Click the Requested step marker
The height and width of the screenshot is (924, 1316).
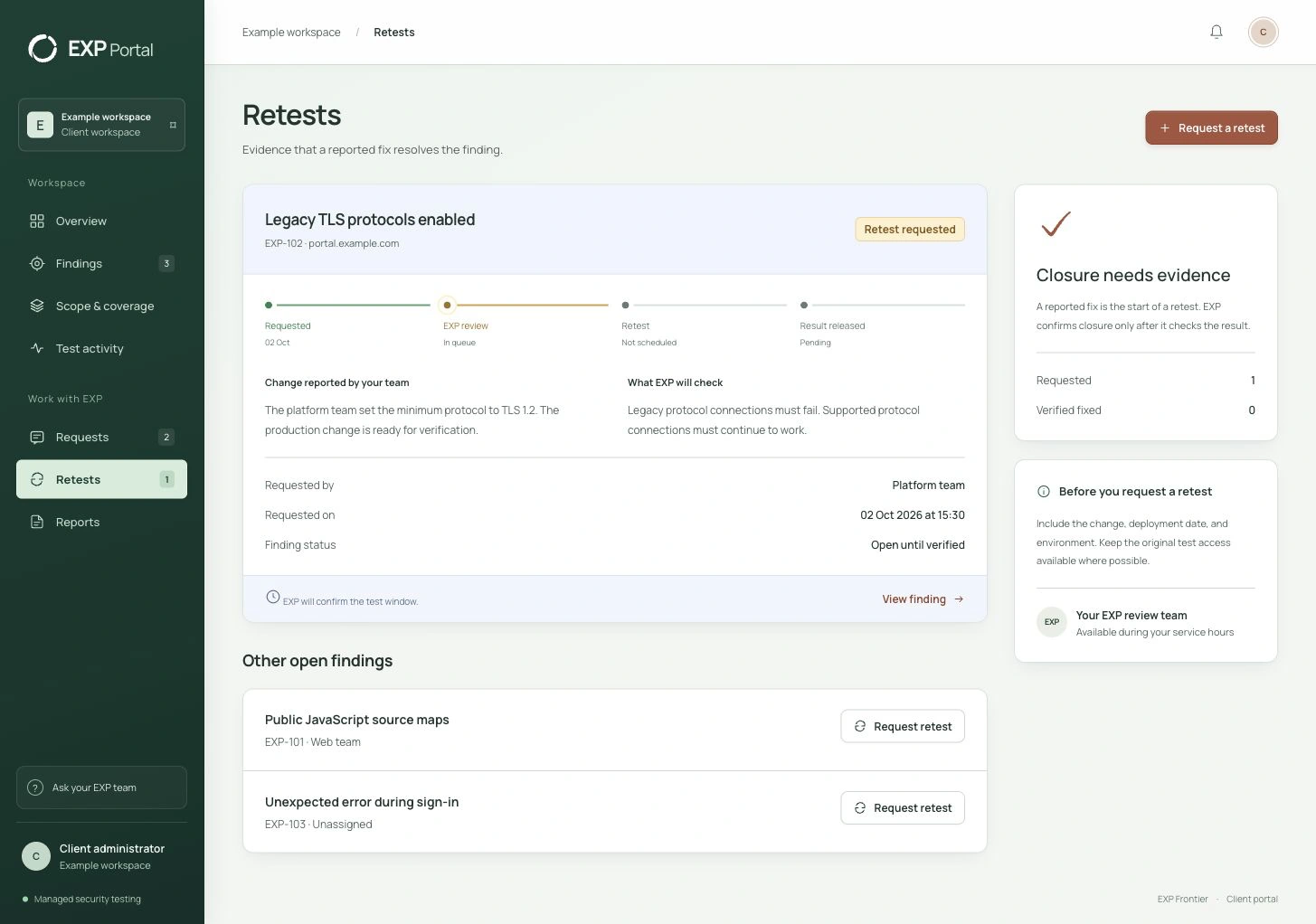[269, 306]
